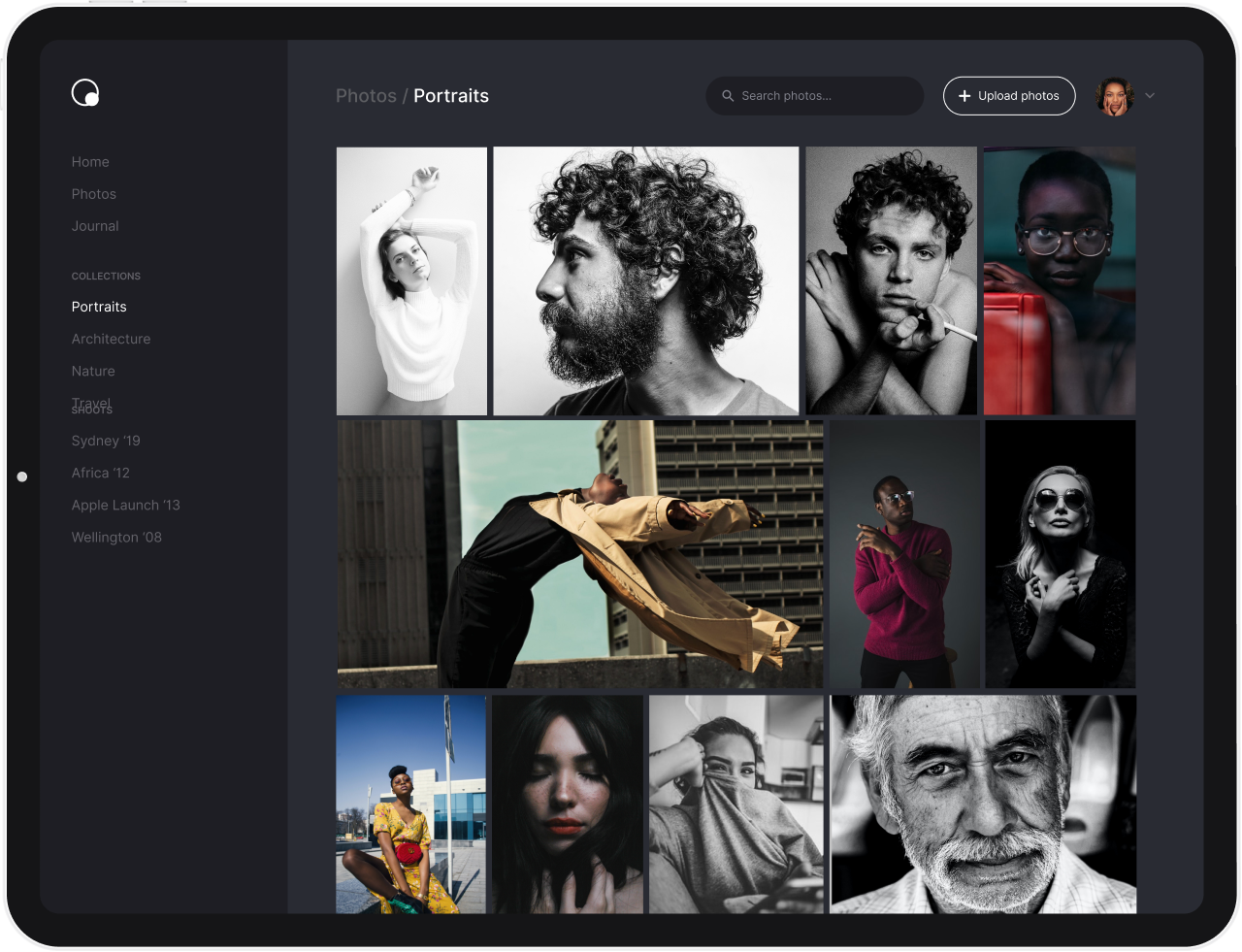Click the Portraits breadcrumb title

pyautogui.click(x=451, y=96)
